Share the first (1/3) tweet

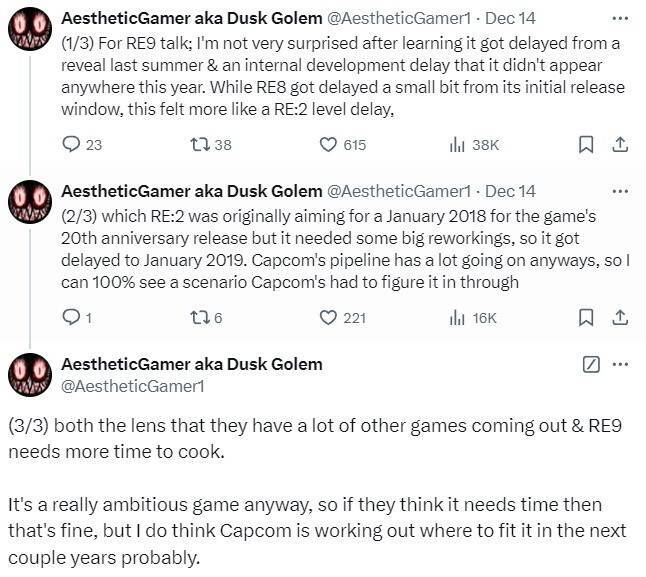tap(619, 145)
